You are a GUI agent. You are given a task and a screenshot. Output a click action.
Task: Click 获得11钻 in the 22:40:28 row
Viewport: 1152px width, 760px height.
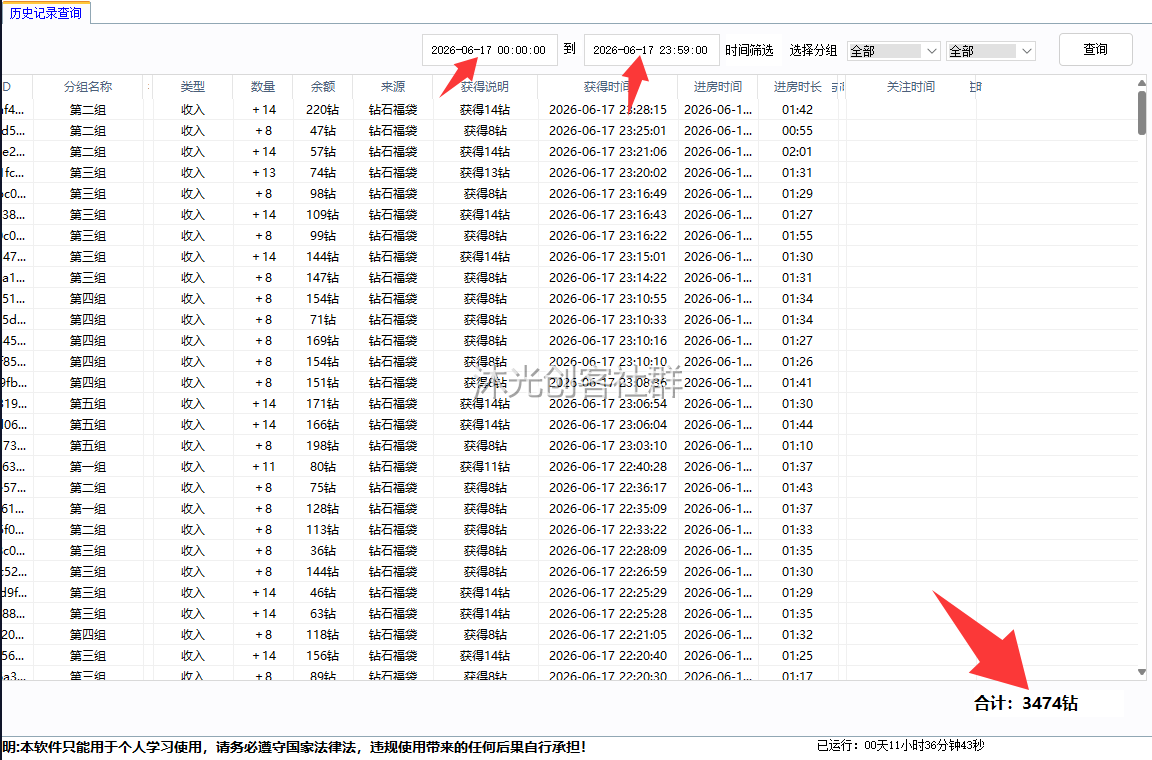coord(485,467)
